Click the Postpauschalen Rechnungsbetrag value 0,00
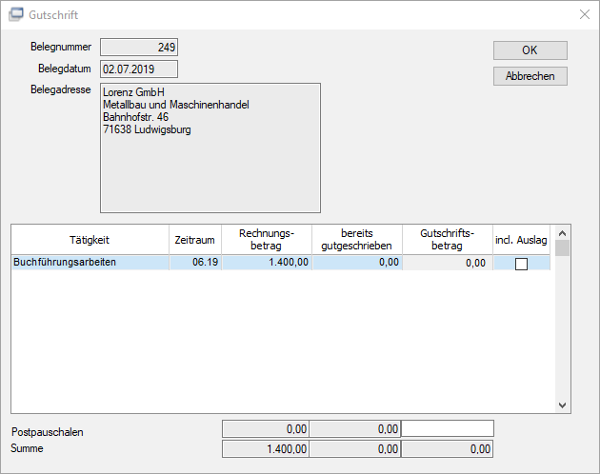 click(x=266, y=429)
